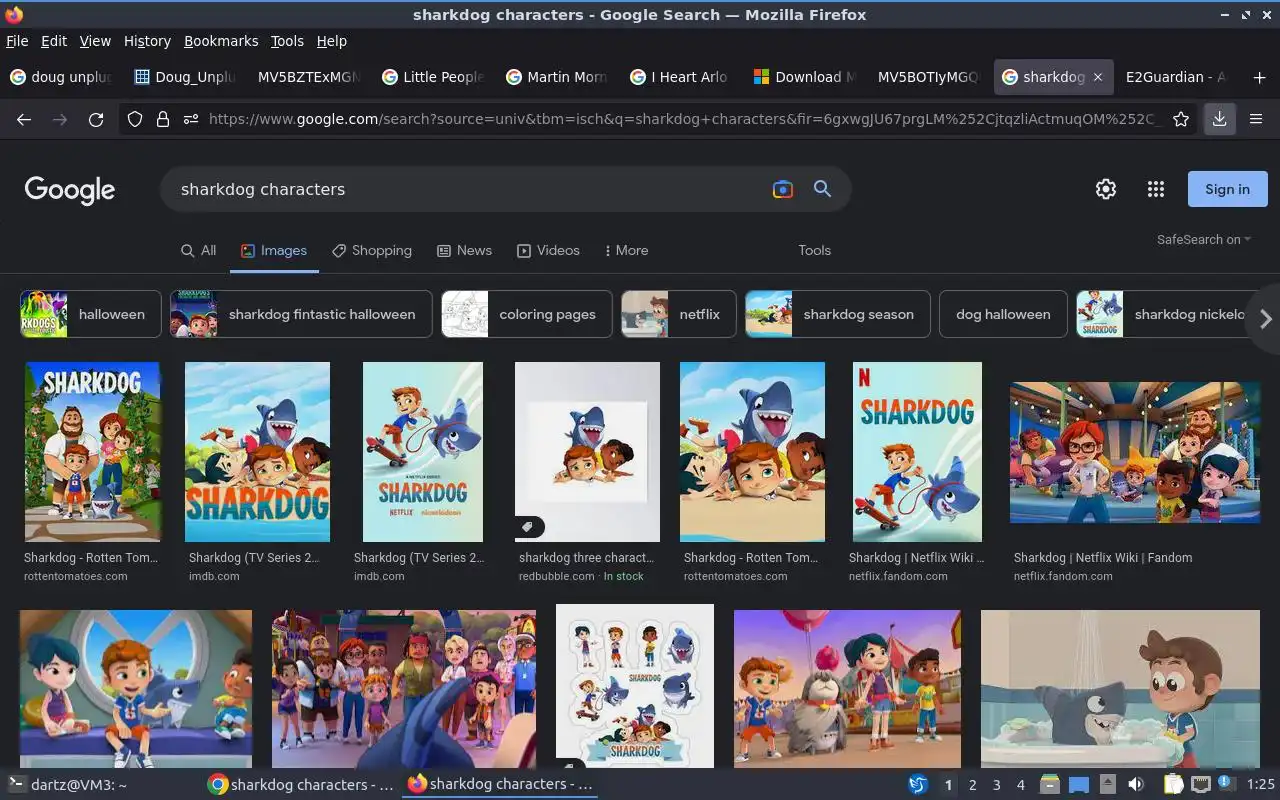
Task: Switch to Videos results
Action: (x=548, y=251)
